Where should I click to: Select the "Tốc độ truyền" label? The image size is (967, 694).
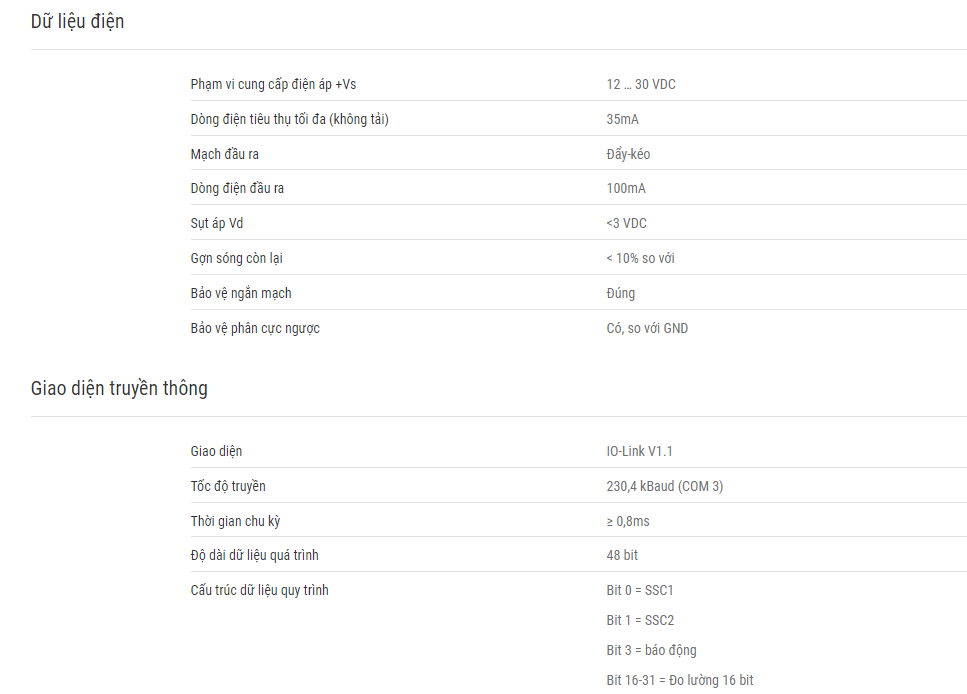coord(228,486)
